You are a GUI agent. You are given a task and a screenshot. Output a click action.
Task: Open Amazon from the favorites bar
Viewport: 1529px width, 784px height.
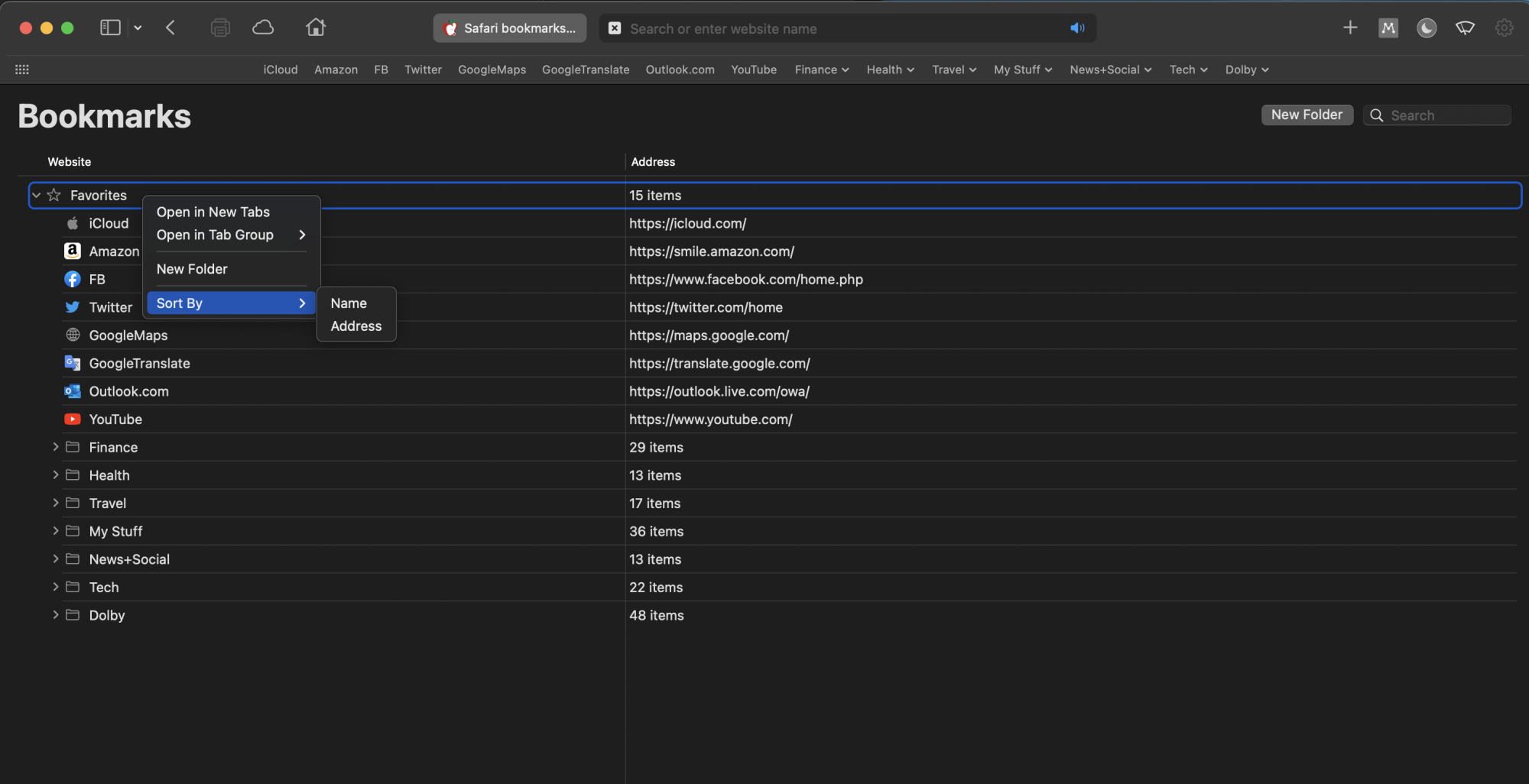(x=336, y=70)
